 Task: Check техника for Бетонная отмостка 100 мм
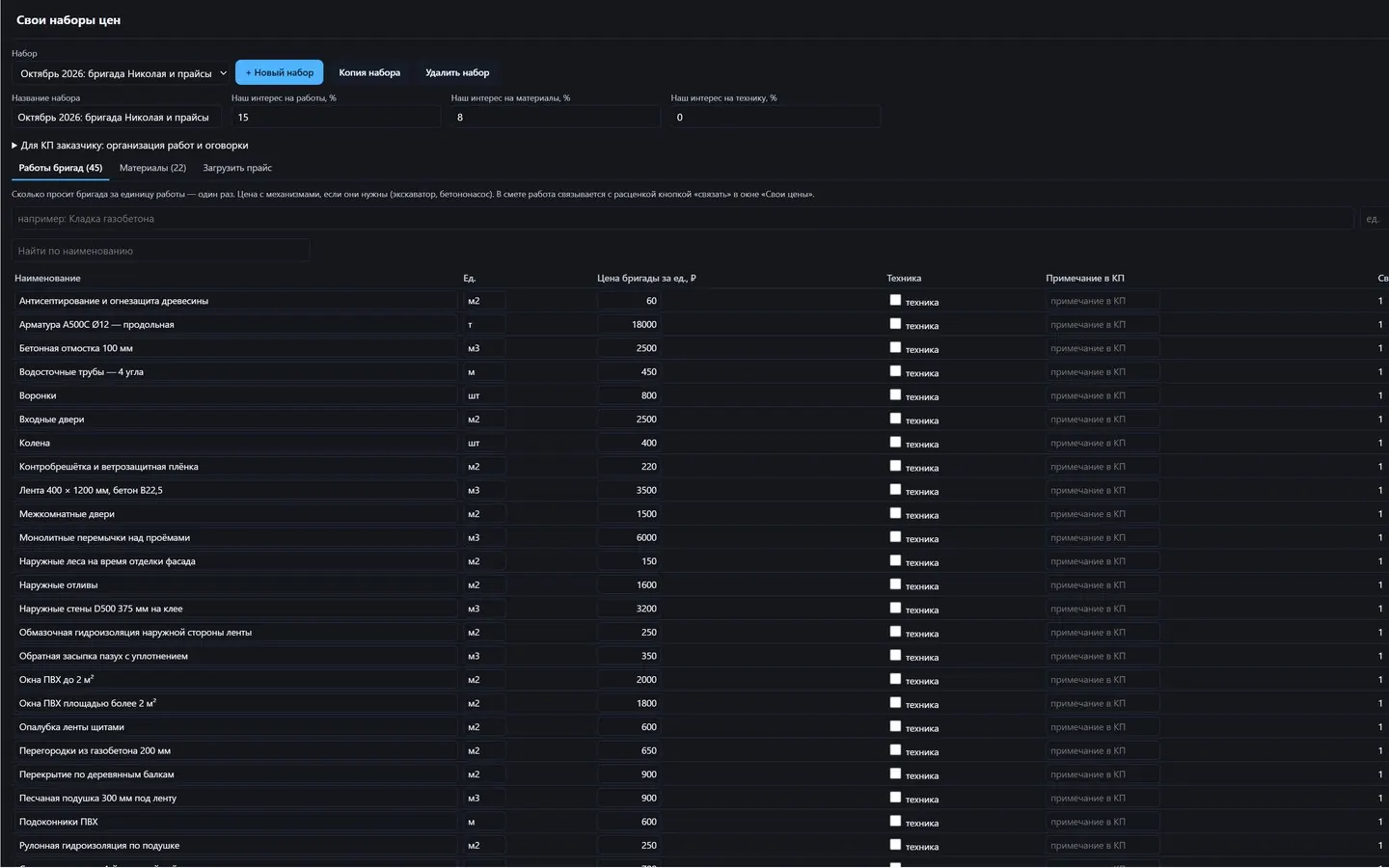pos(895,347)
